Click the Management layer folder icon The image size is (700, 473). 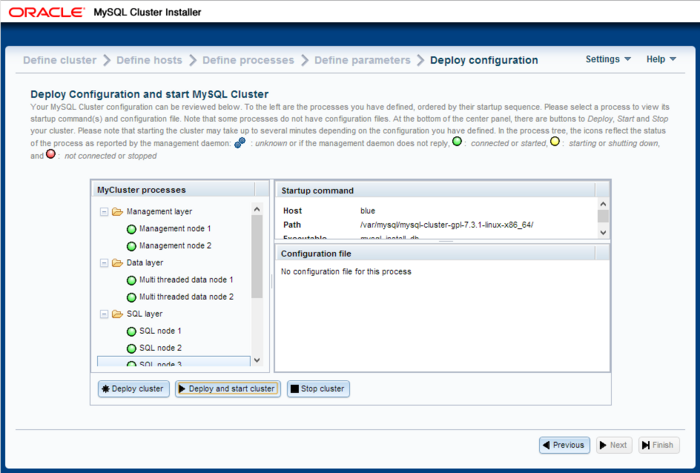click(x=117, y=212)
